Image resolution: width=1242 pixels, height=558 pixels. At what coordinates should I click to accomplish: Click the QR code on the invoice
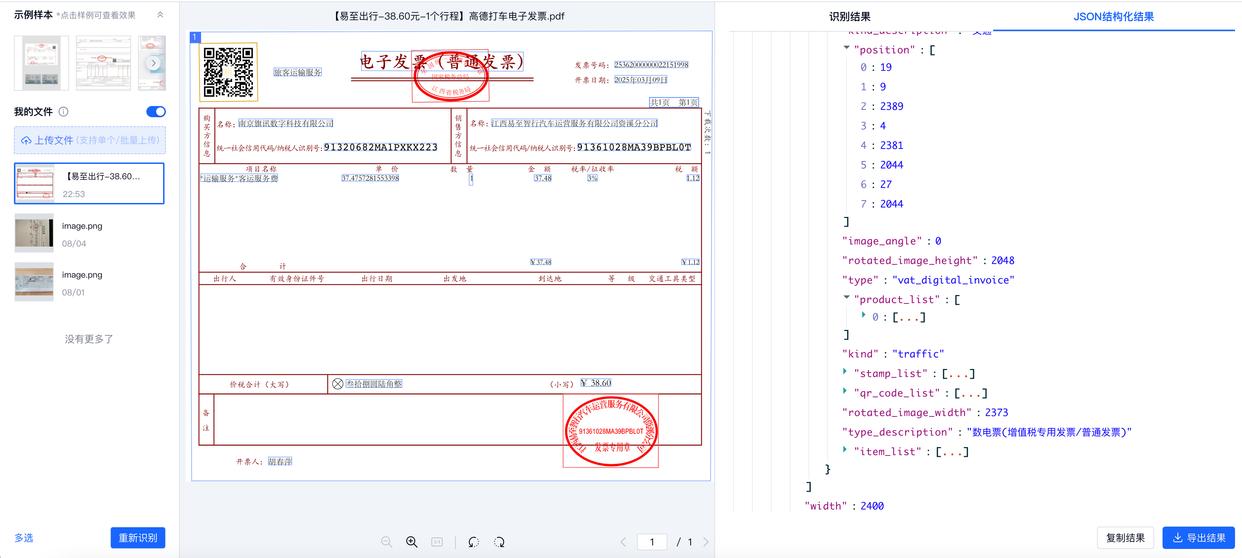click(x=229, y=73)
